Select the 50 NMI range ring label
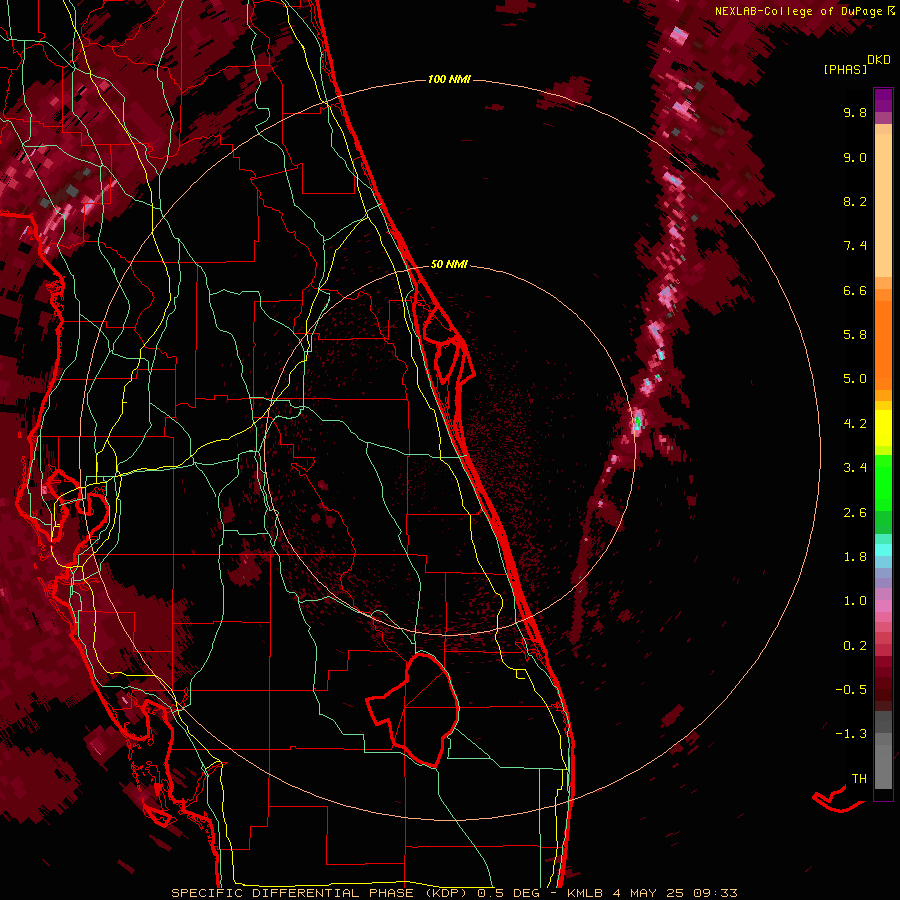Viewport: 900px width, 900px height. pyautogui.click(x=449, y=264)
